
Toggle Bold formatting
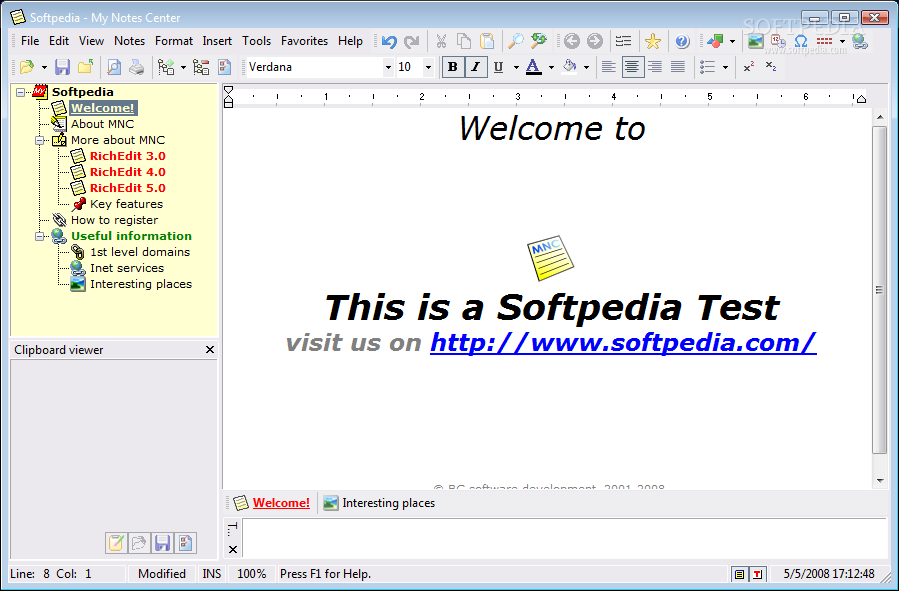pyautogui.click(x=453, y=67)
